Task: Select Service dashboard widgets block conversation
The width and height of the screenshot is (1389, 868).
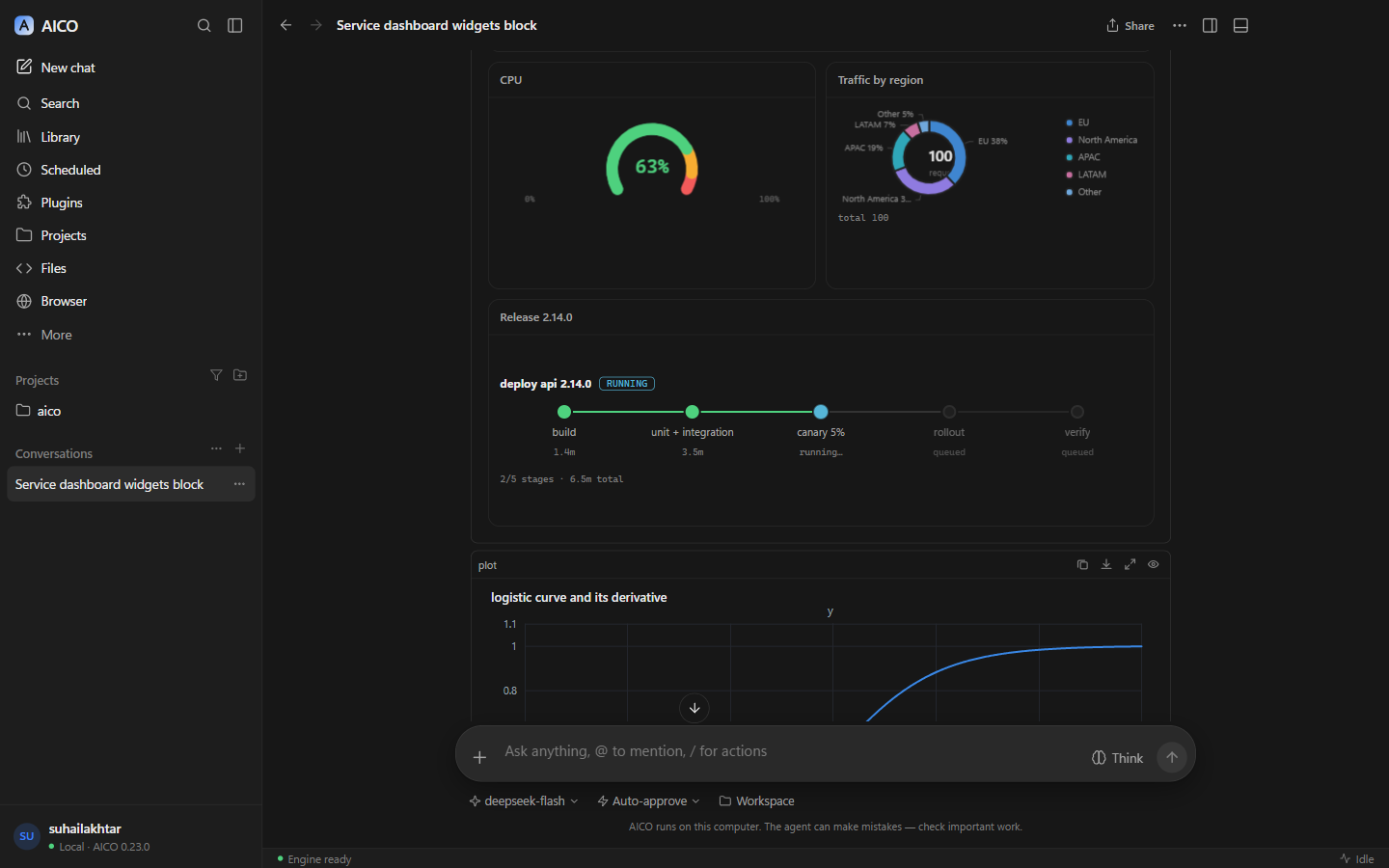Action: coord(130,484)
